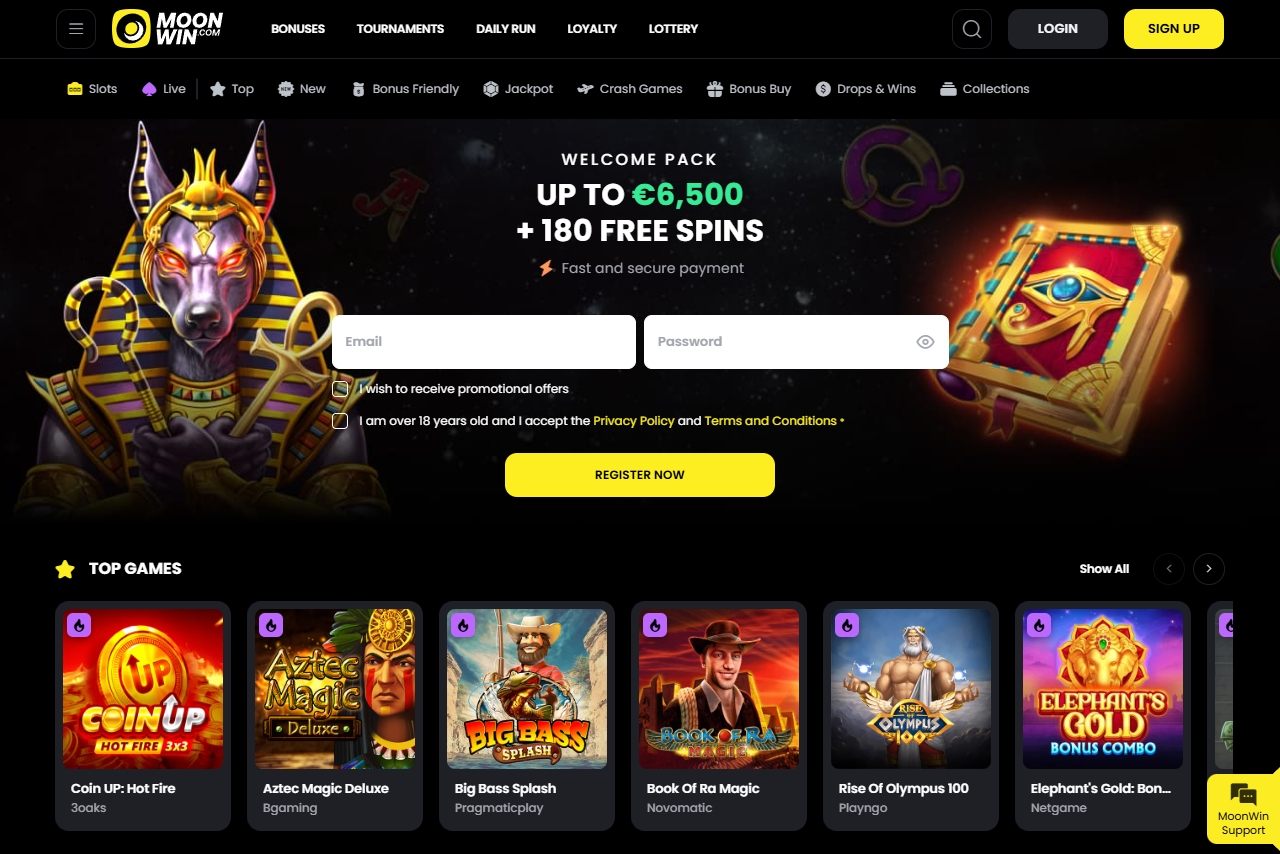The height and width of the screenshot is (854, 1280).
Task: Tick the promotional offers checkbox
Action: (x=340, y=389)
